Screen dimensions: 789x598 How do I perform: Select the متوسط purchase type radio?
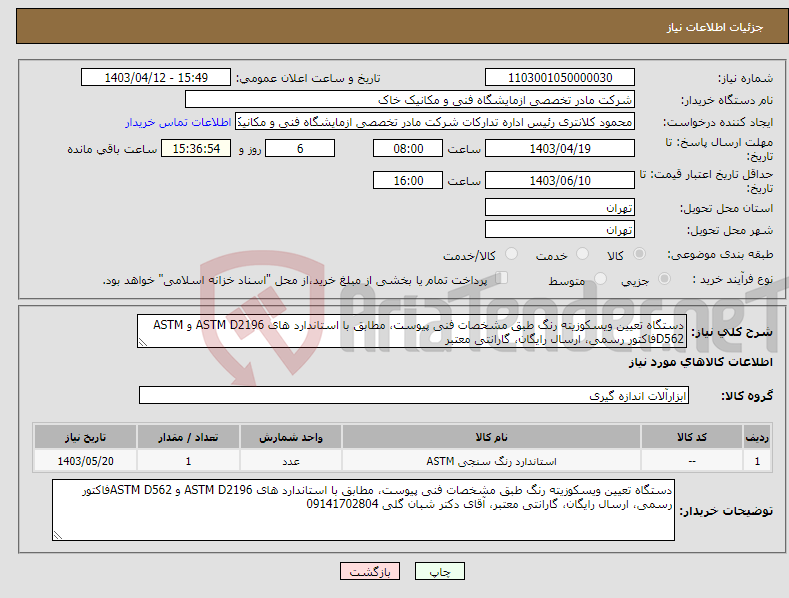[x=600, y=278]
